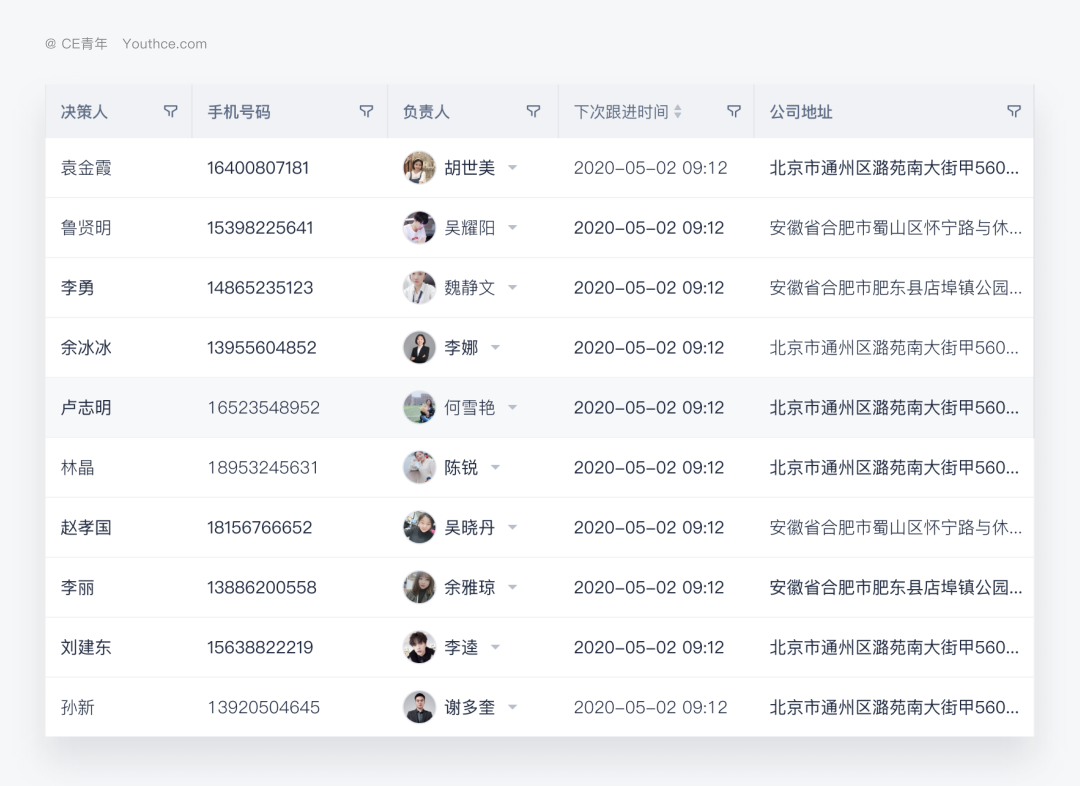Click the 公司地址 column header
Image resolution: width=1080 pixels, height=786 pixels.
[801, 112]
